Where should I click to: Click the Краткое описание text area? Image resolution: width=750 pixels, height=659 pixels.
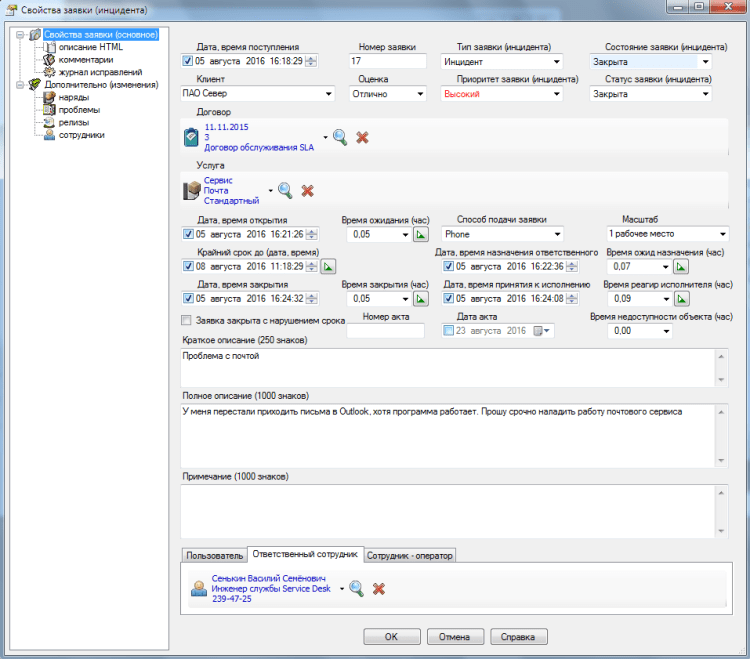(x=448, y=368)
